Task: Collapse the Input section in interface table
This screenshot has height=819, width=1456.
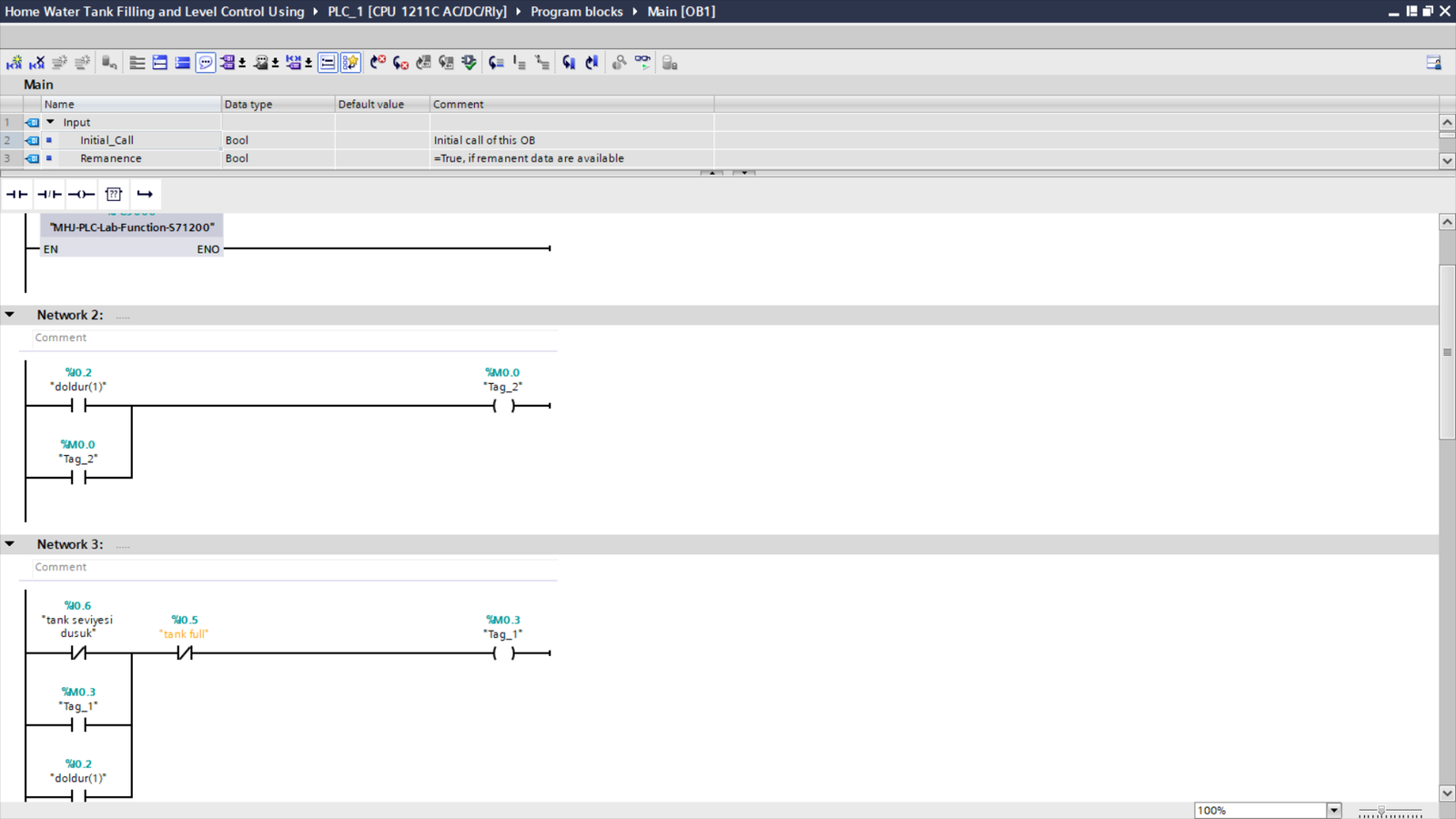Action: point(51,122)
